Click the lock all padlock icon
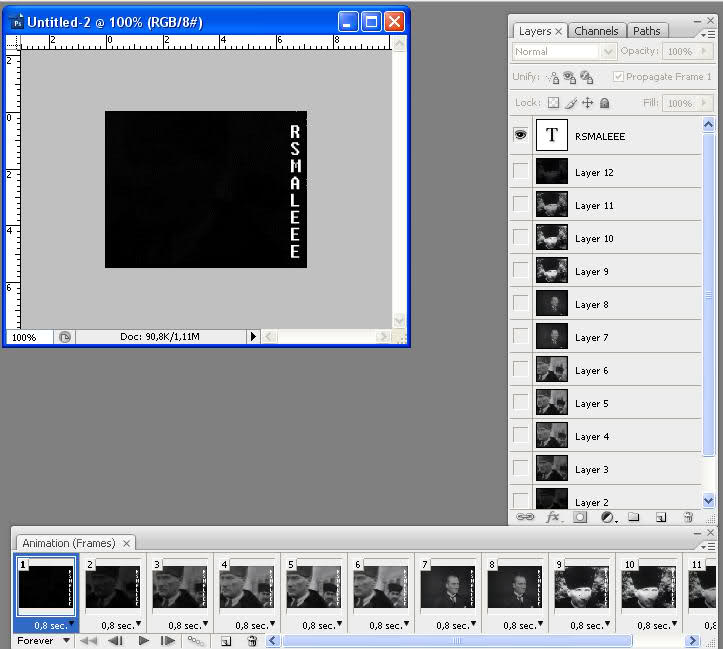Viewport: 723px width, 649px height. (605, 103)
